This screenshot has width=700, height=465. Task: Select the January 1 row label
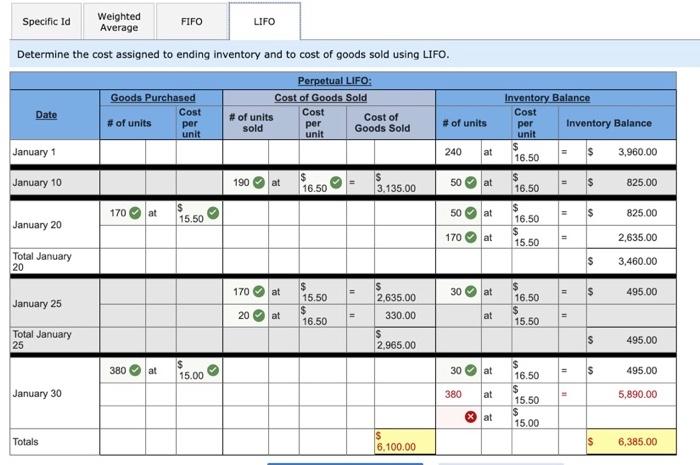[34, 152]
